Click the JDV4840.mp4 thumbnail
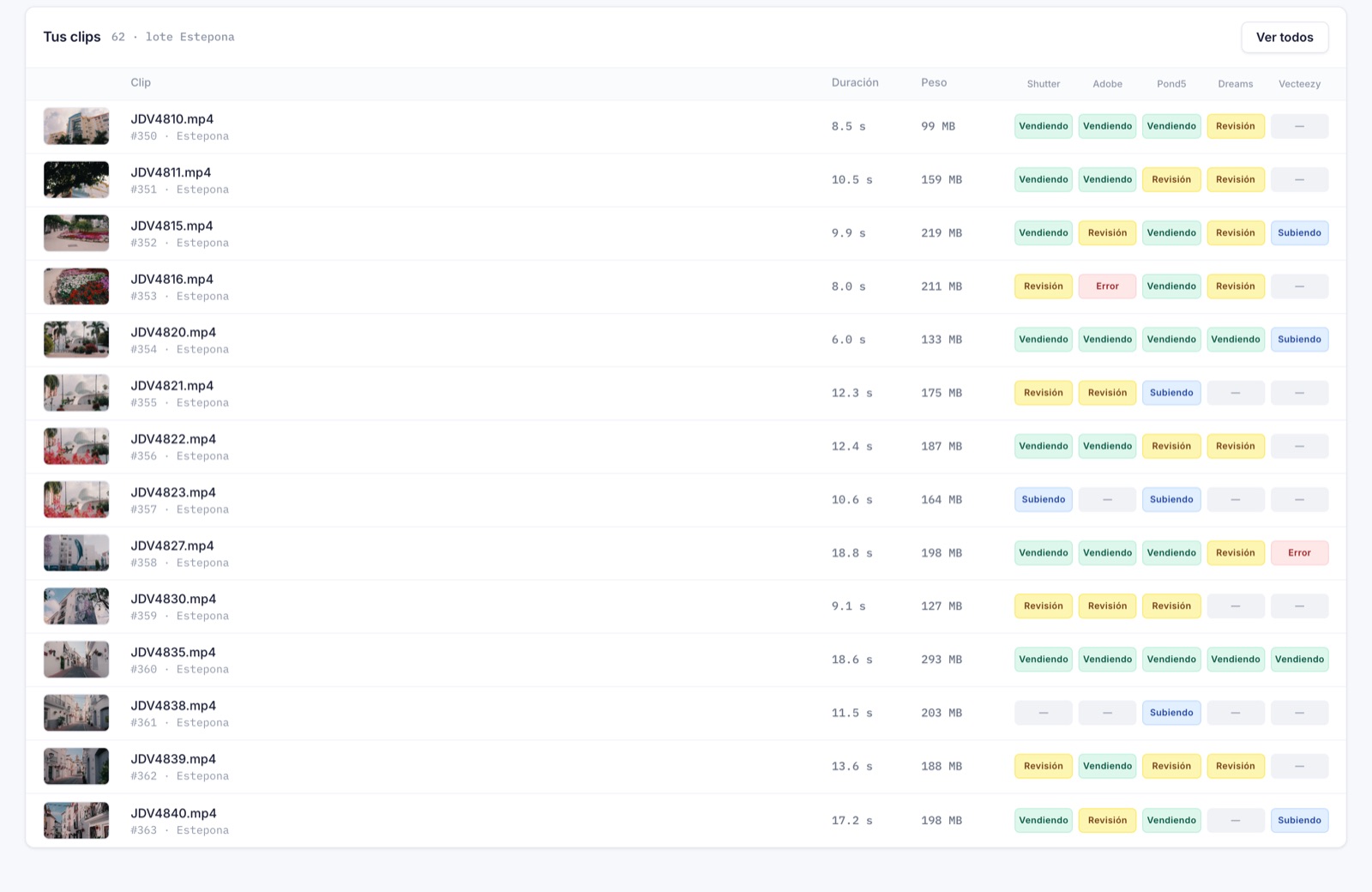 tap(76, 821)
